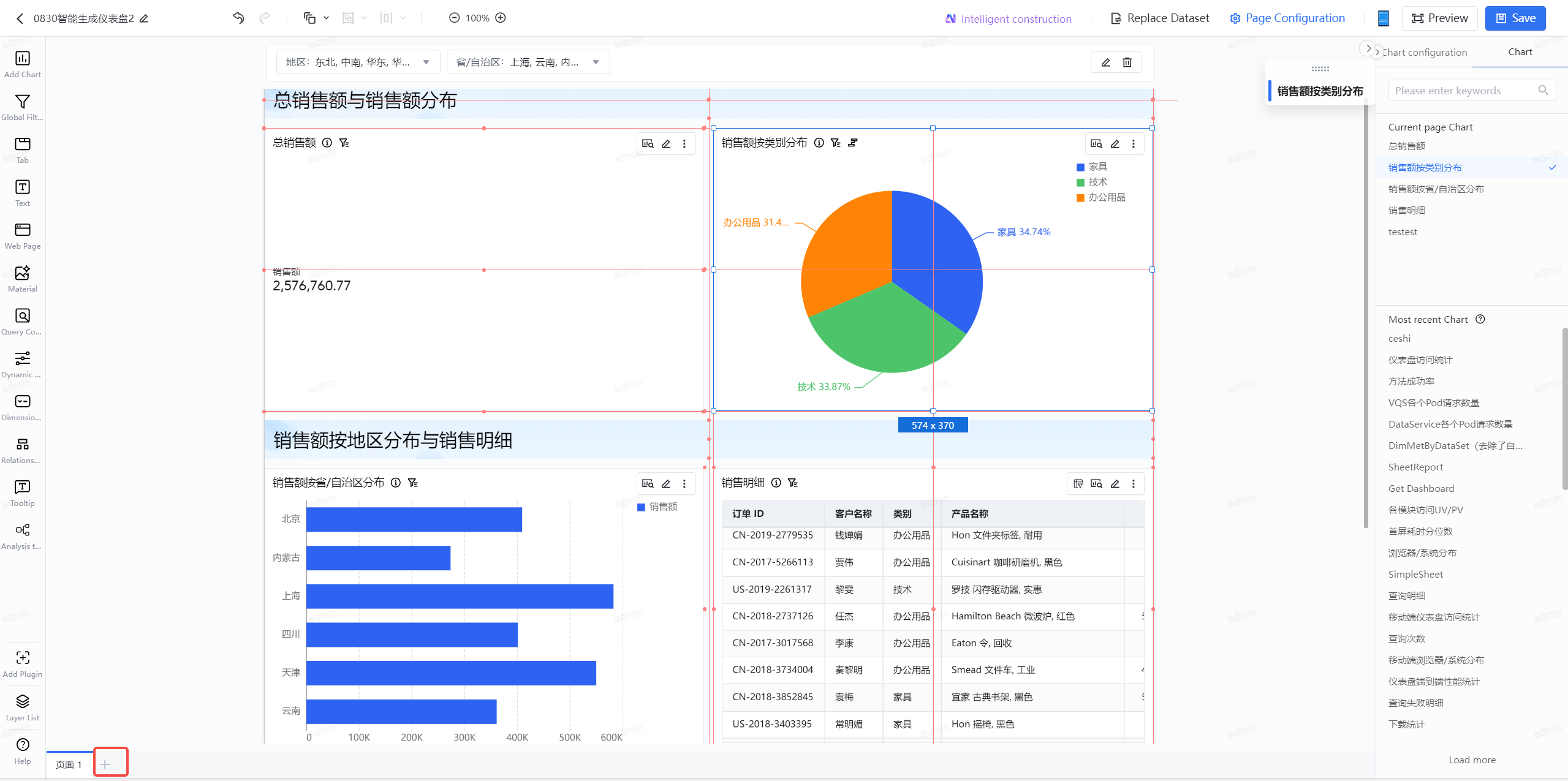Viewport: 1568px width, 781px height.
Task: Click the help icon beside Most recent Chart
Action: pyautogui.click(x=1480, y=319)
